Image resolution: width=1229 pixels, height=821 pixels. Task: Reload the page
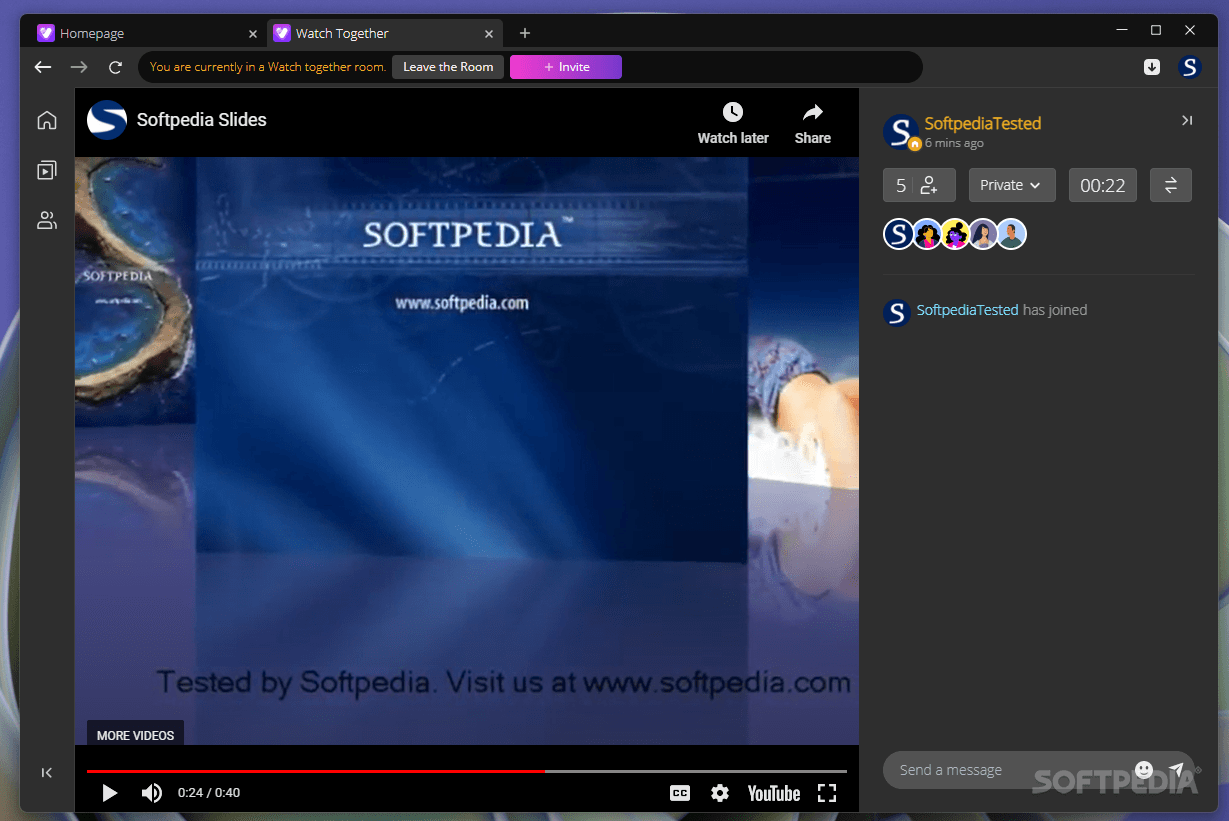pos(115,67)
